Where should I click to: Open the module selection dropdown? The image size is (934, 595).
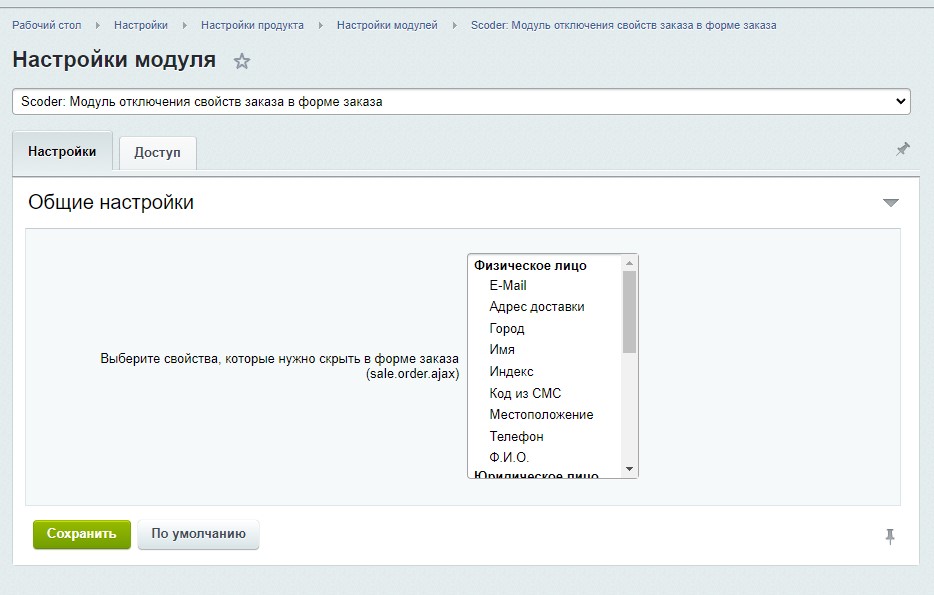click(x=461, y=101)
